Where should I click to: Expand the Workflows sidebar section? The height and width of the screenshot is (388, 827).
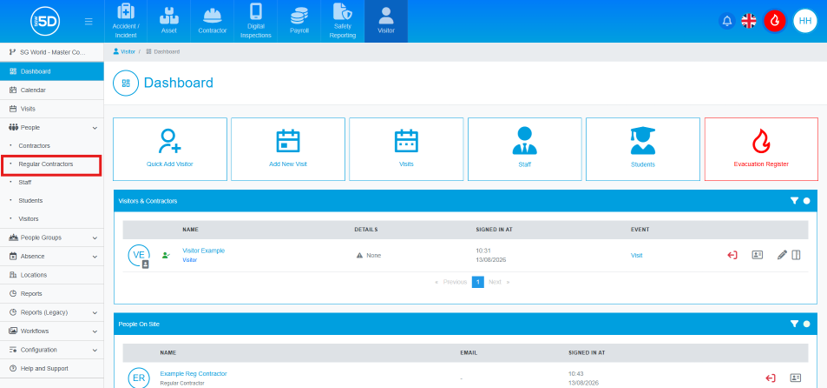tap(52, 331)
